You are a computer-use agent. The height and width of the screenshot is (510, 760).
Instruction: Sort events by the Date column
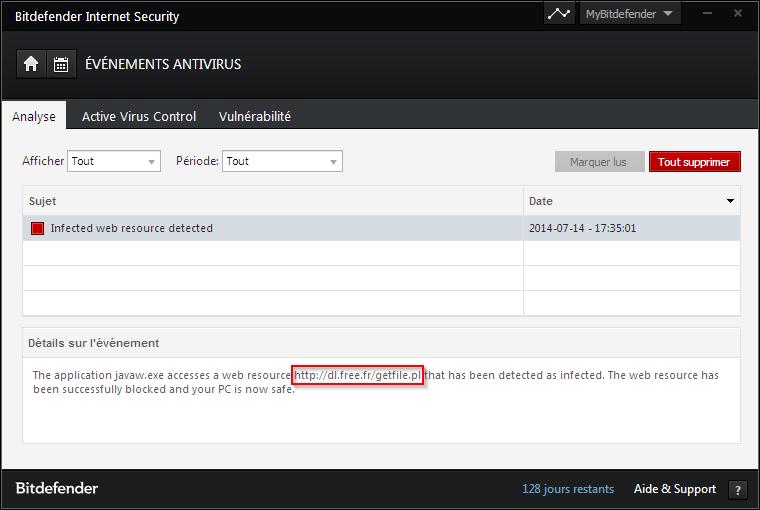point(632,201)
